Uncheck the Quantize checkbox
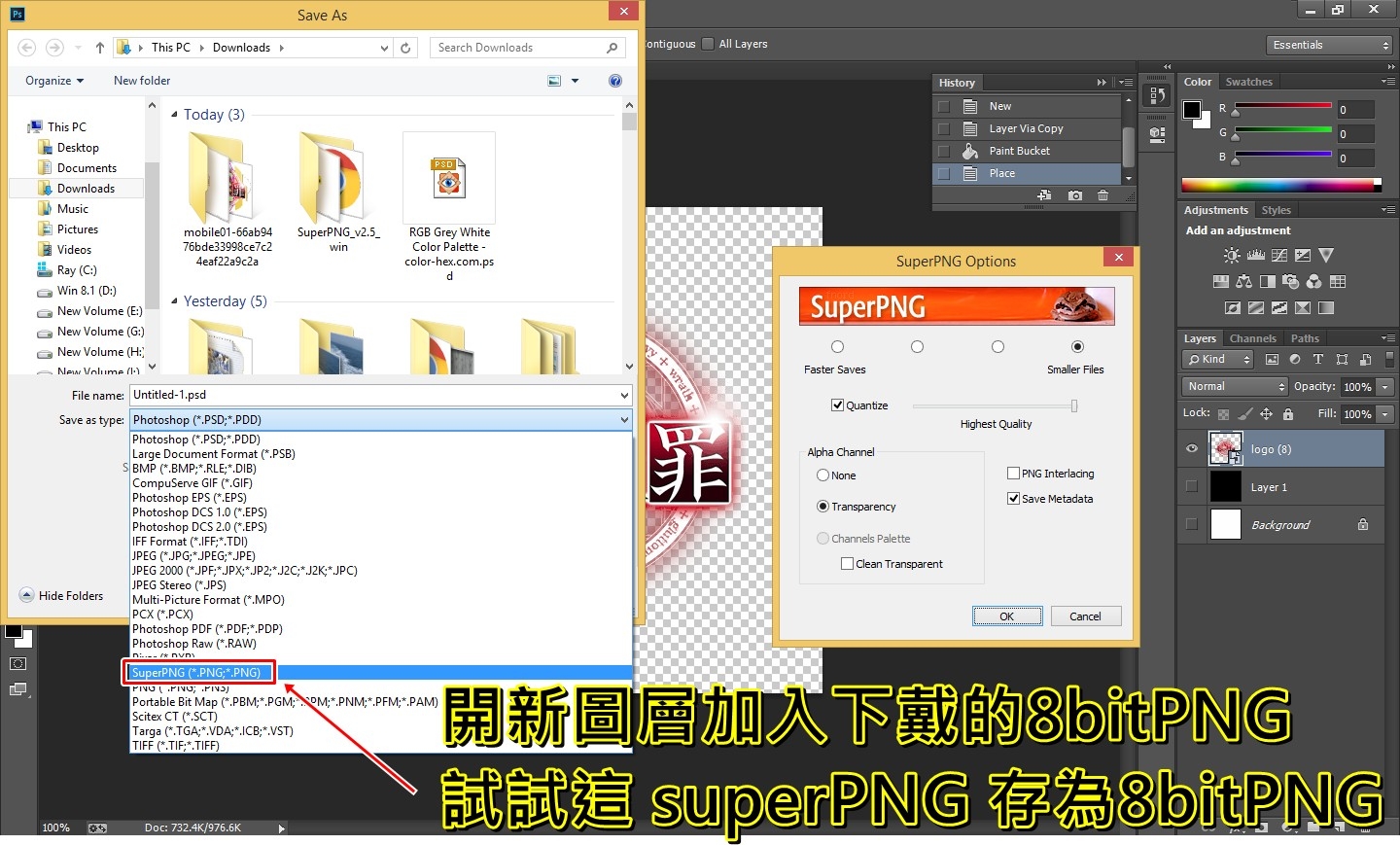The width and height of the screenshot is (1400, 845). coord(837,405)
